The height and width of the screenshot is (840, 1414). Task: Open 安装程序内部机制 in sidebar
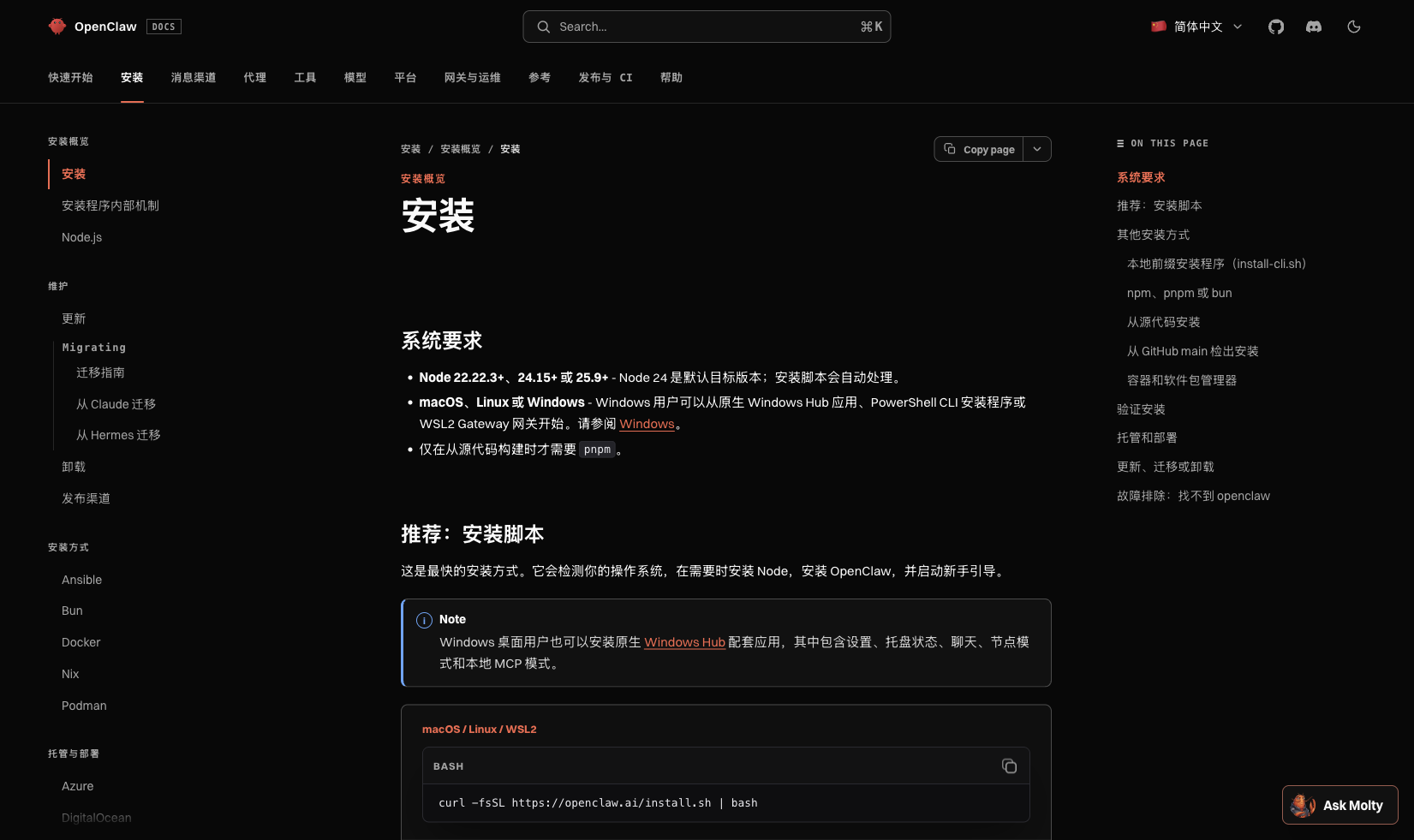pos(110,206)
